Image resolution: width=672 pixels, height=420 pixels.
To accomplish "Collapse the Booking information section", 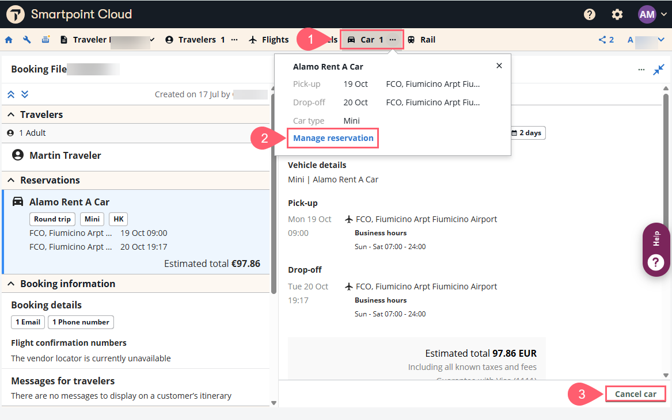I will pos(11,284).
